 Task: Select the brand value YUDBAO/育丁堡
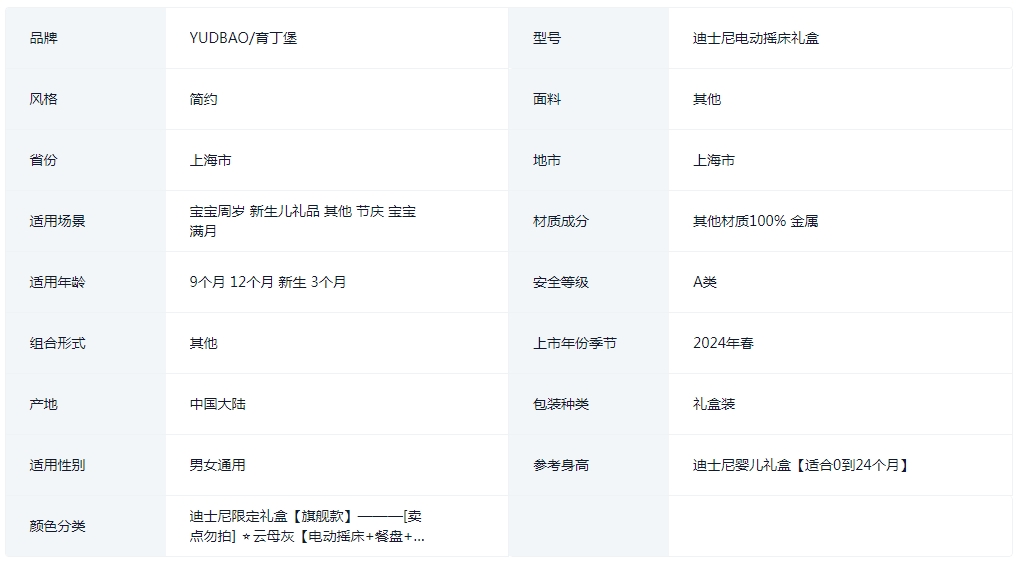tap(243, 38)
